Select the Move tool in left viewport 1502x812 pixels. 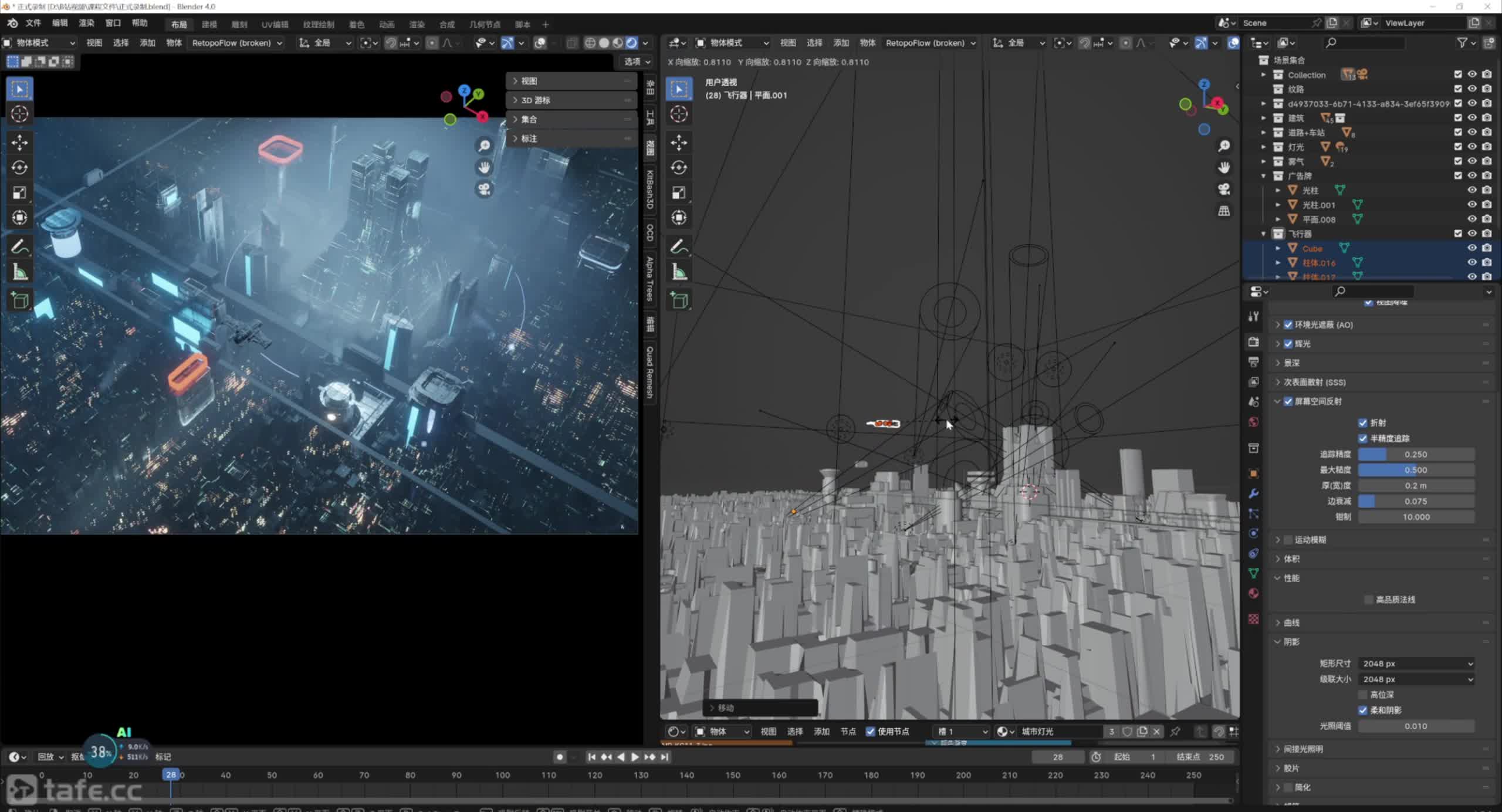[19, 143]
